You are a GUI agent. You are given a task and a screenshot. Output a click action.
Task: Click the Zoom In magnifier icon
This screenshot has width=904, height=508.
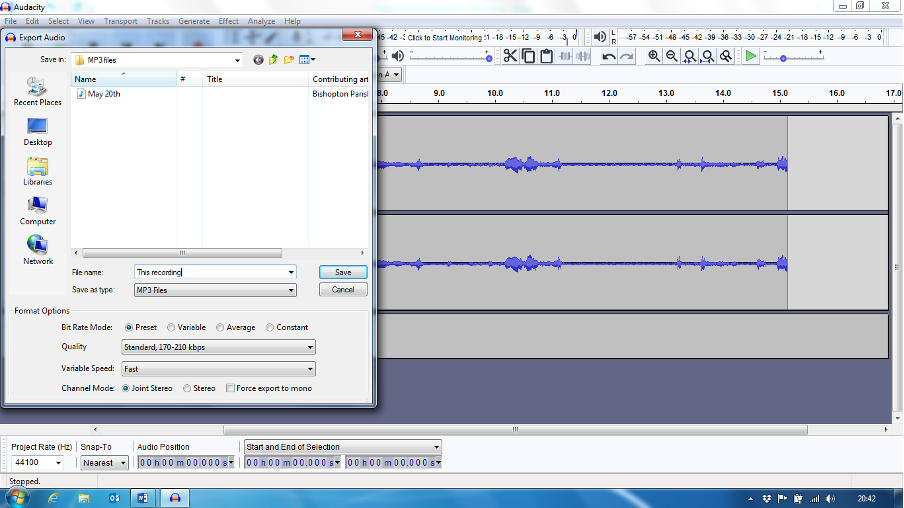click(654, 56)
